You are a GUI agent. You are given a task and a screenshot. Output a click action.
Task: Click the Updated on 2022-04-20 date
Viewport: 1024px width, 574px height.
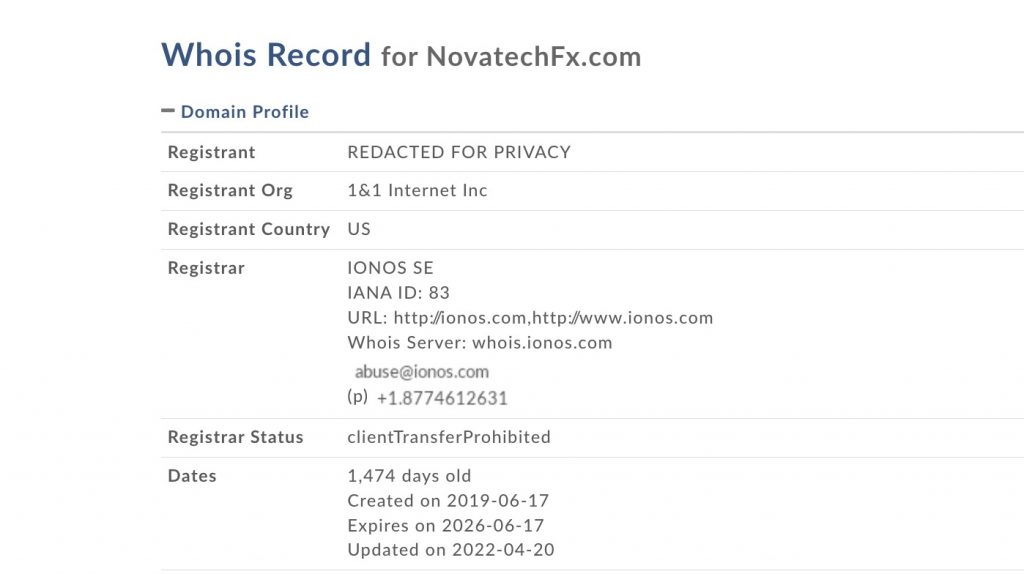point(450,550)
